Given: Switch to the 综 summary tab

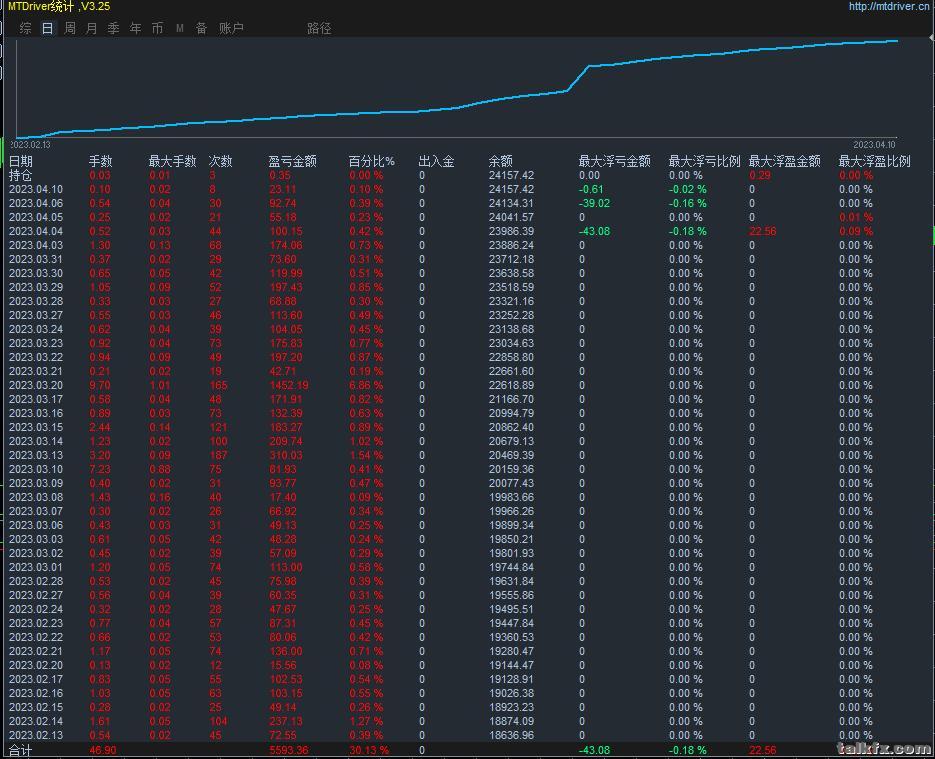Looking at the screenshot, I should pos(25,29).
